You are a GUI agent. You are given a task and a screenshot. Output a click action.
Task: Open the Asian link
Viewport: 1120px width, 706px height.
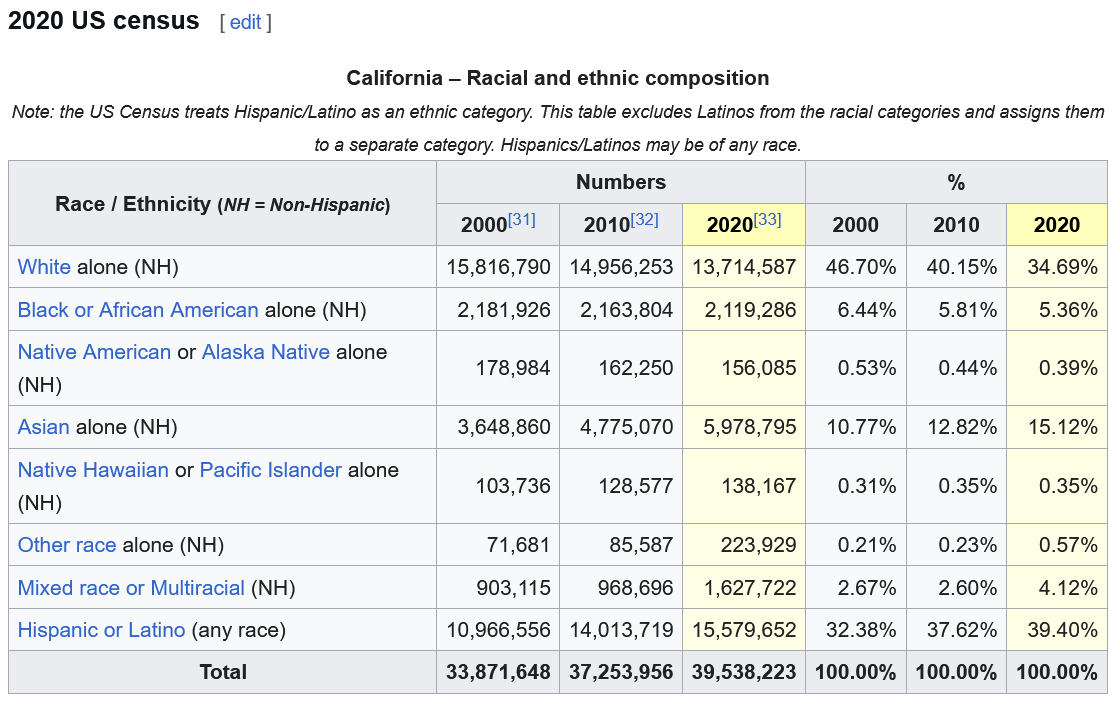(44, 427)
